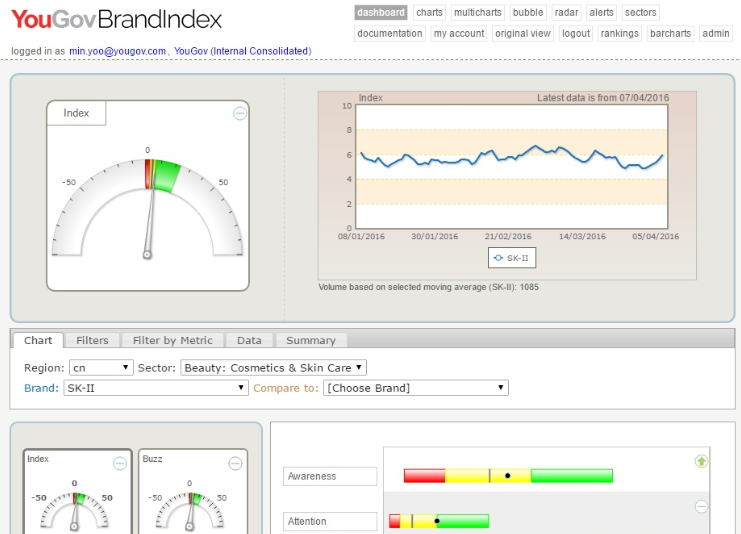Viewport: 741px width, 534px height.
Task: Click the large Index gauge dial
Action: pos(147,207)
